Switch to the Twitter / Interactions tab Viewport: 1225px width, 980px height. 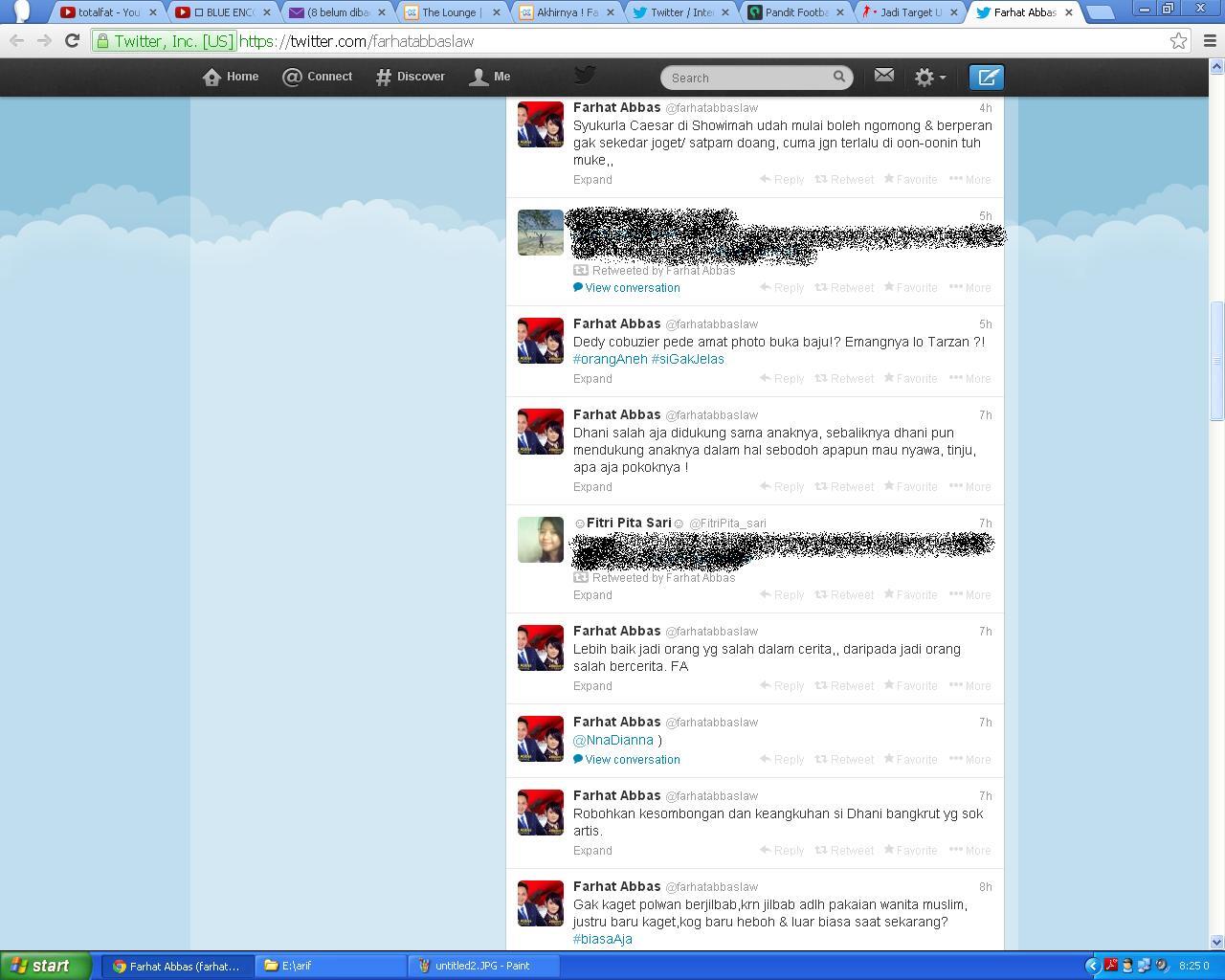click(680, 12)
